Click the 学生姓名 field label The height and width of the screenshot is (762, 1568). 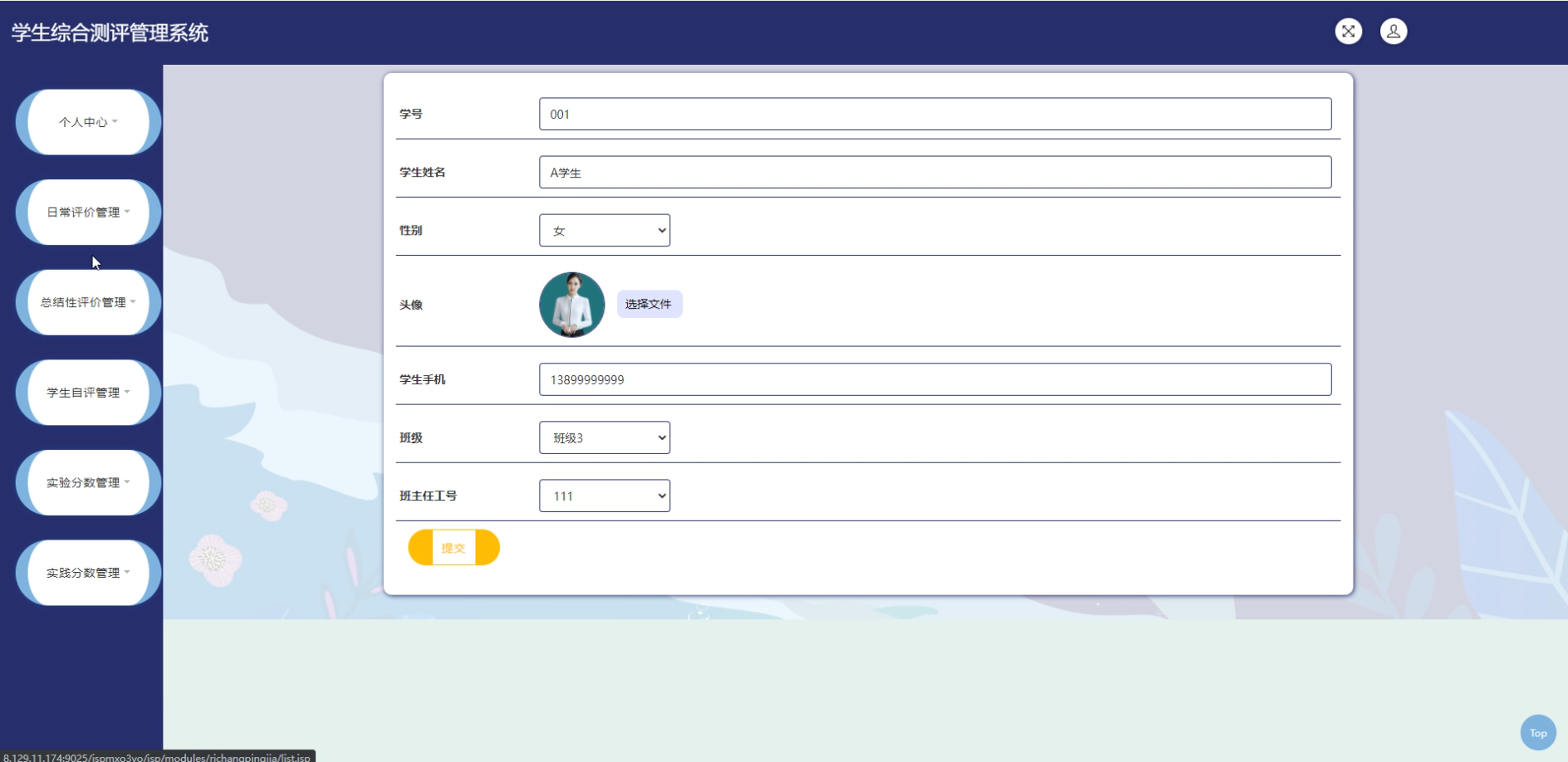(x=423, y=172)
